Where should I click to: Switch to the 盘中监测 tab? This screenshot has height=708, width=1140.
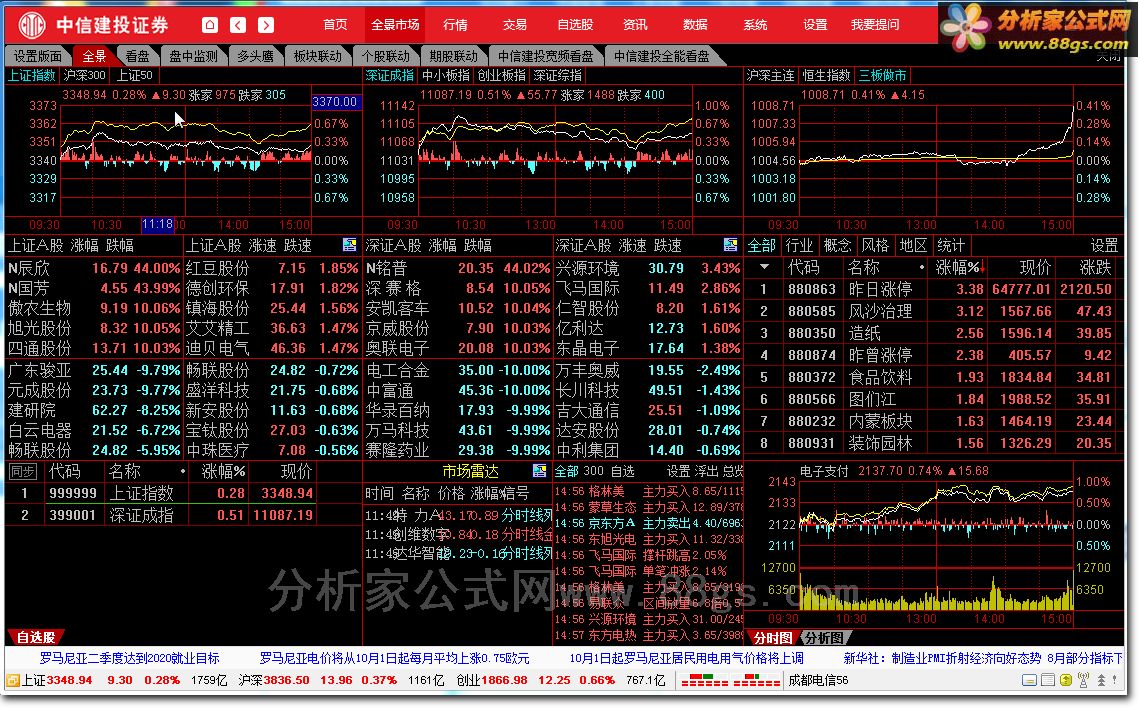pos(193,56)
